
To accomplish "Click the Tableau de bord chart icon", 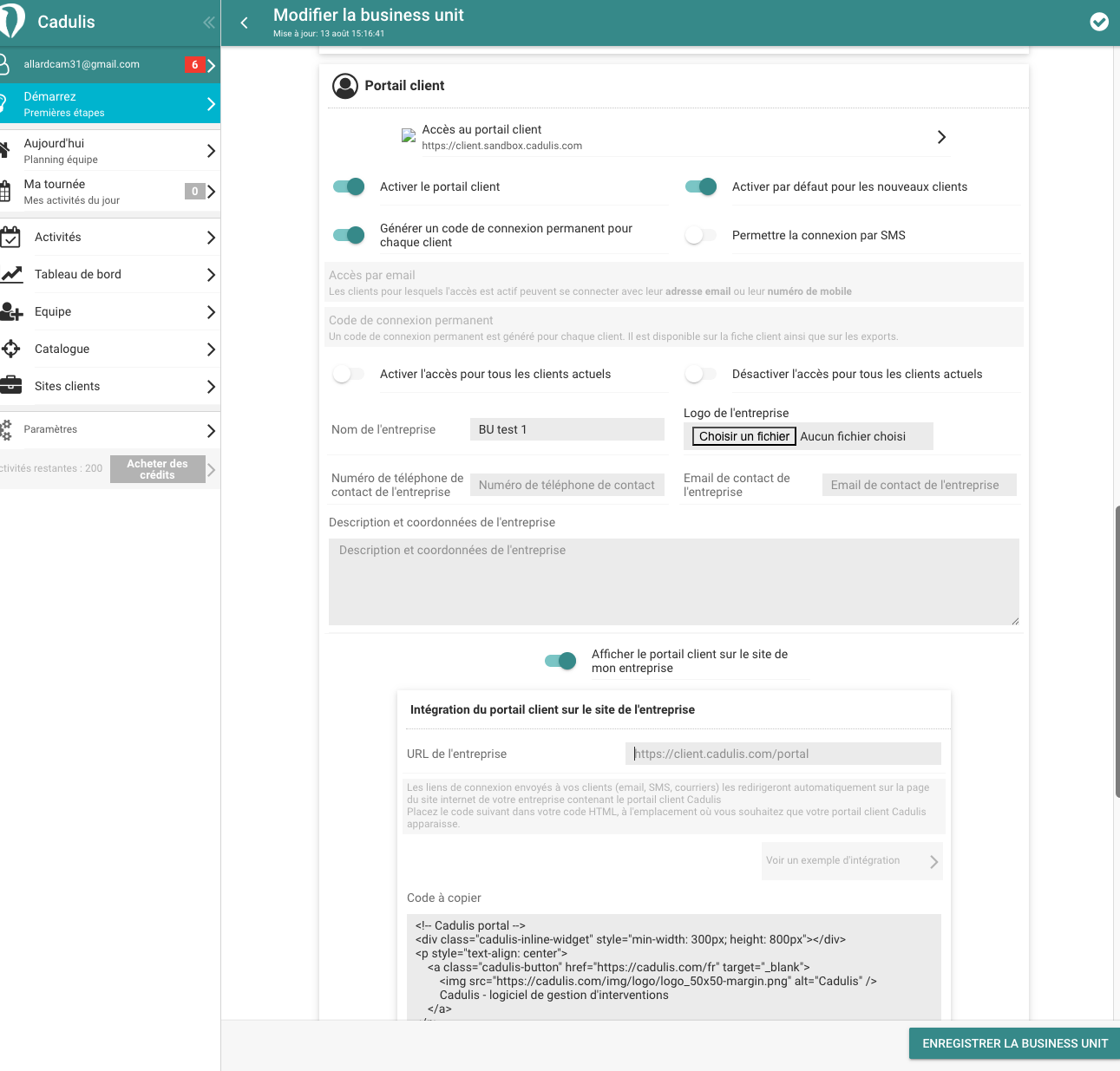I will (11, 274).
